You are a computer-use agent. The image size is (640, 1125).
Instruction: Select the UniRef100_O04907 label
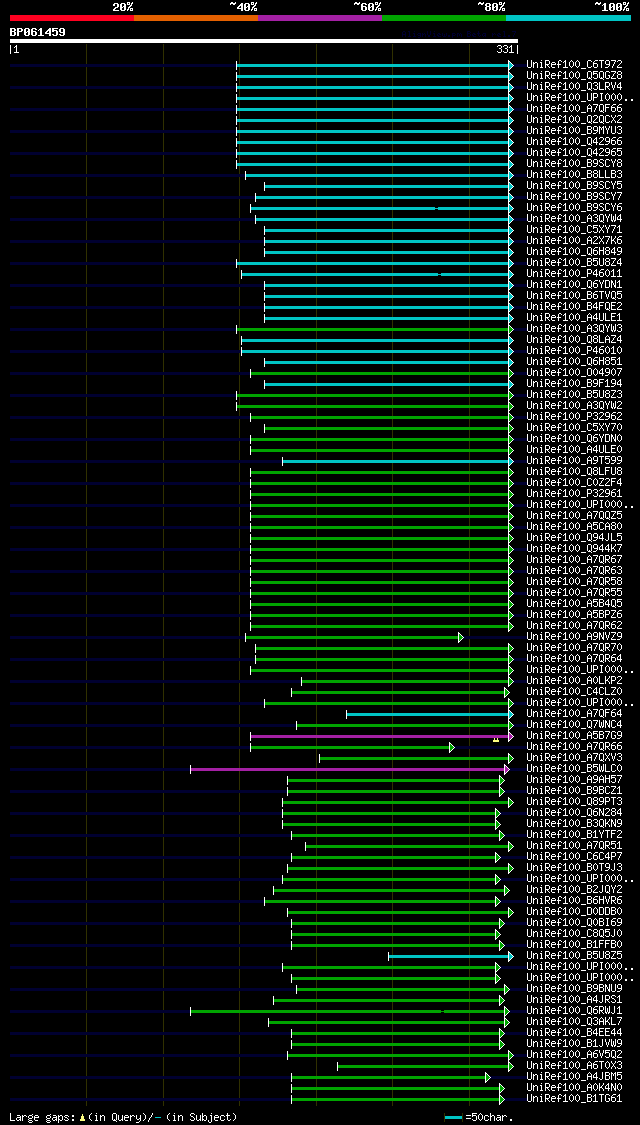pyautogui.click(x=574, y=372)
